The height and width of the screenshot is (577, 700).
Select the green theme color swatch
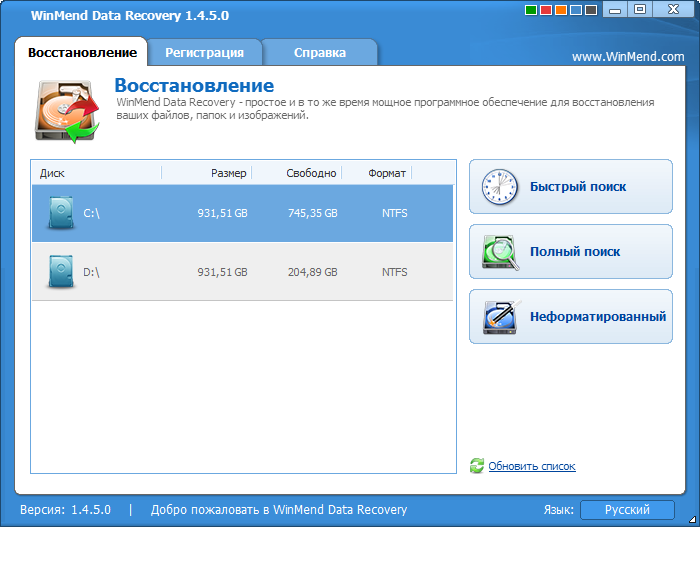[531, 10]
